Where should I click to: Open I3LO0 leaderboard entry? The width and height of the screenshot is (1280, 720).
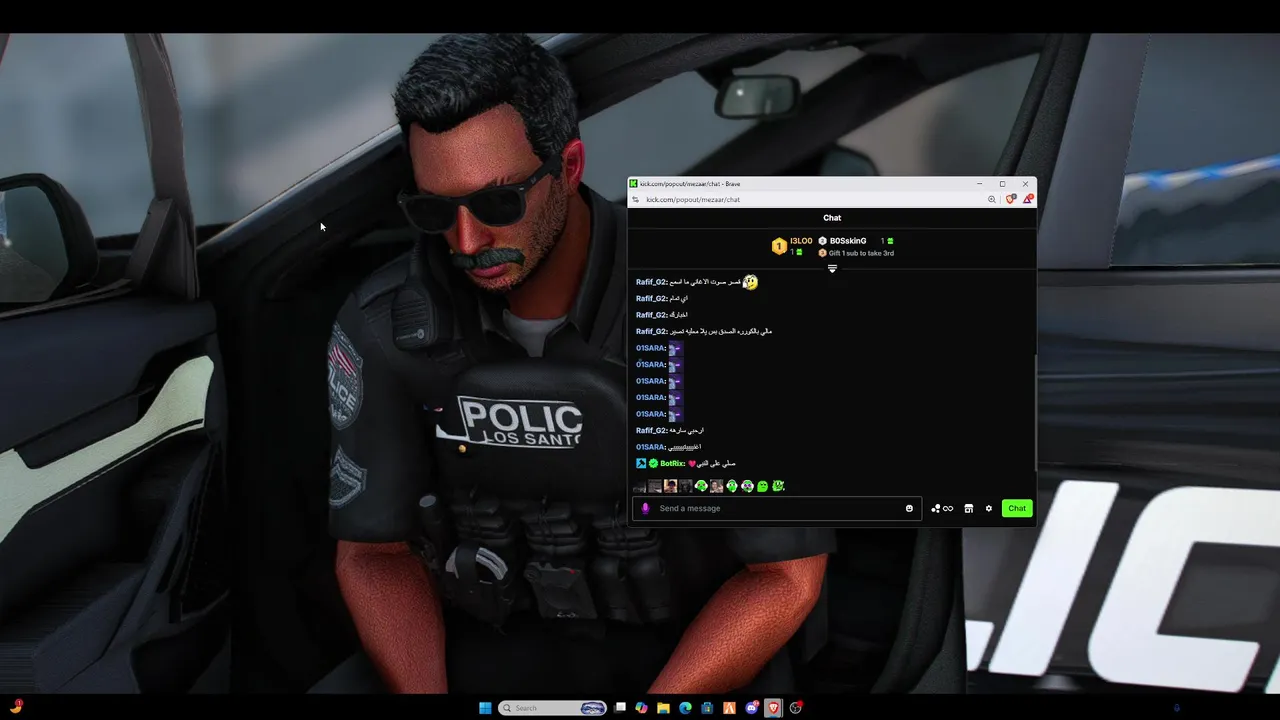(801, 241)
